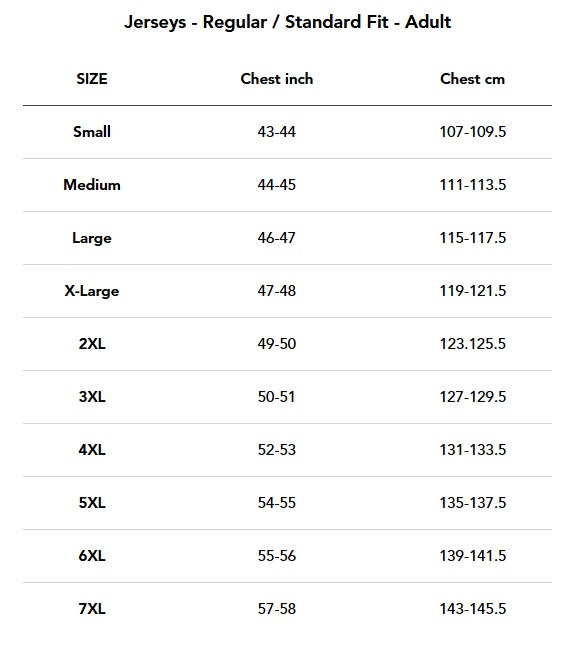Click the Small size row label

pos(91,132)
